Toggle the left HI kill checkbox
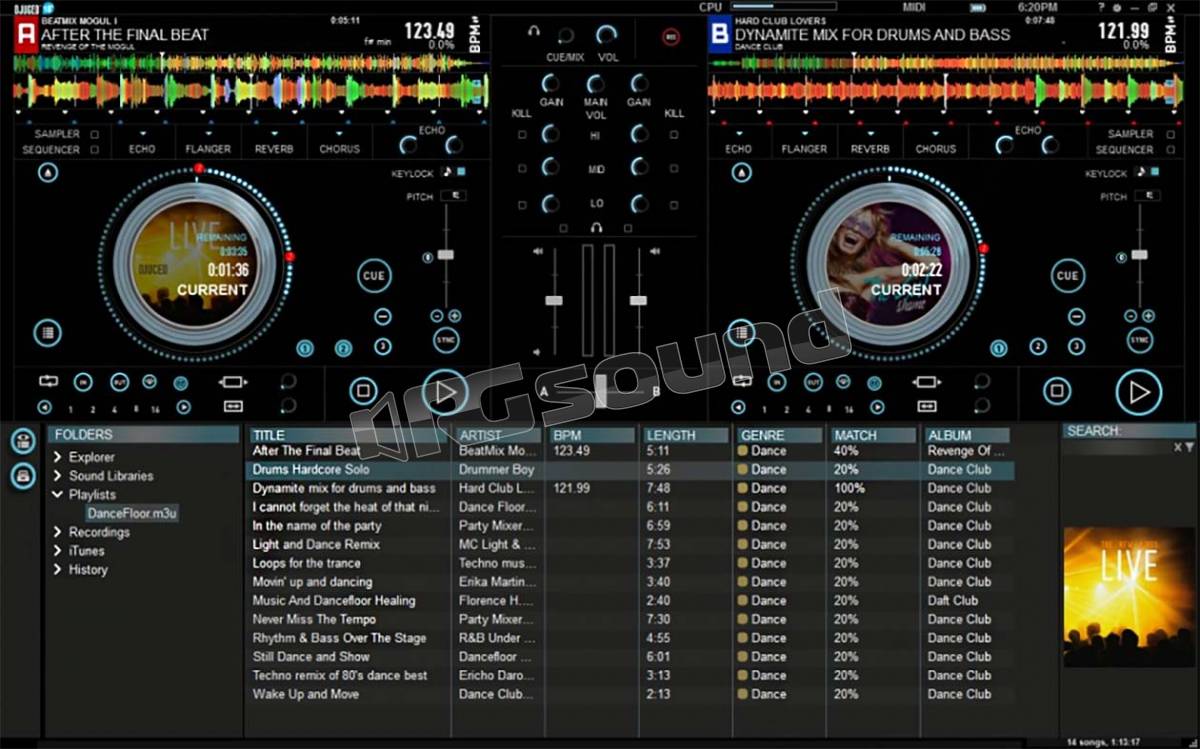1200x749 pixels. click(x=521, y=134)
